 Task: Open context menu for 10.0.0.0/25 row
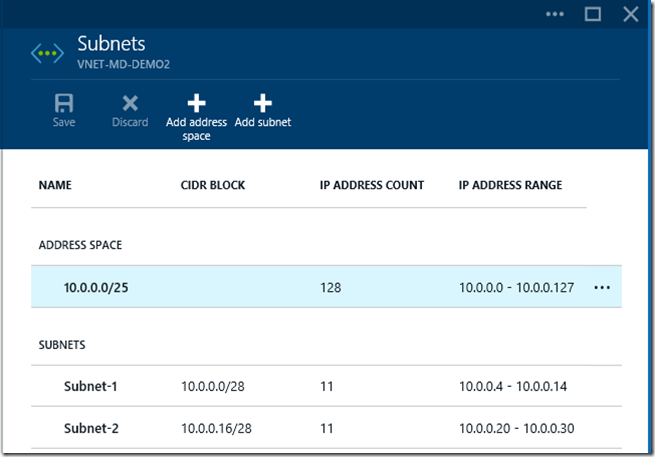pyautogui.click(x=601, y=288)
